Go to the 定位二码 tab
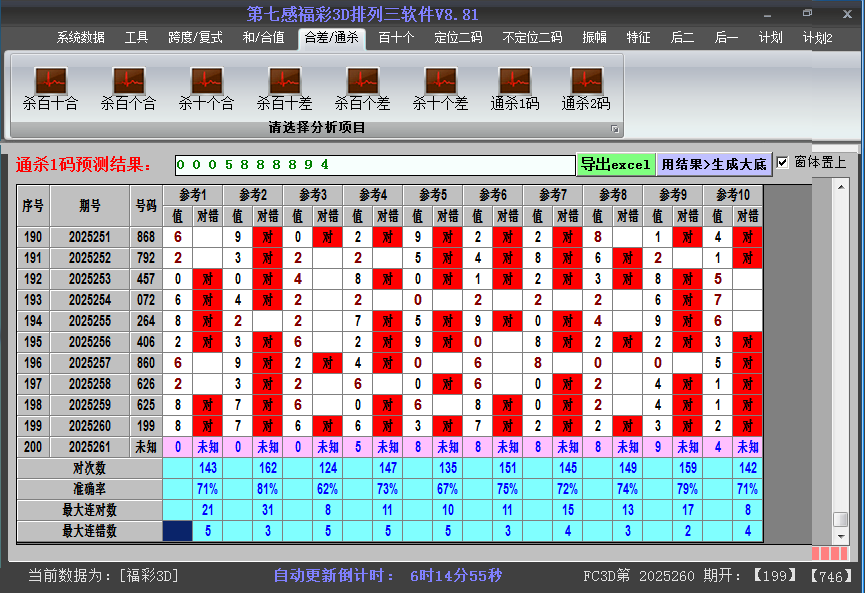The image size is (865, 593). click(x=458, y=38)
